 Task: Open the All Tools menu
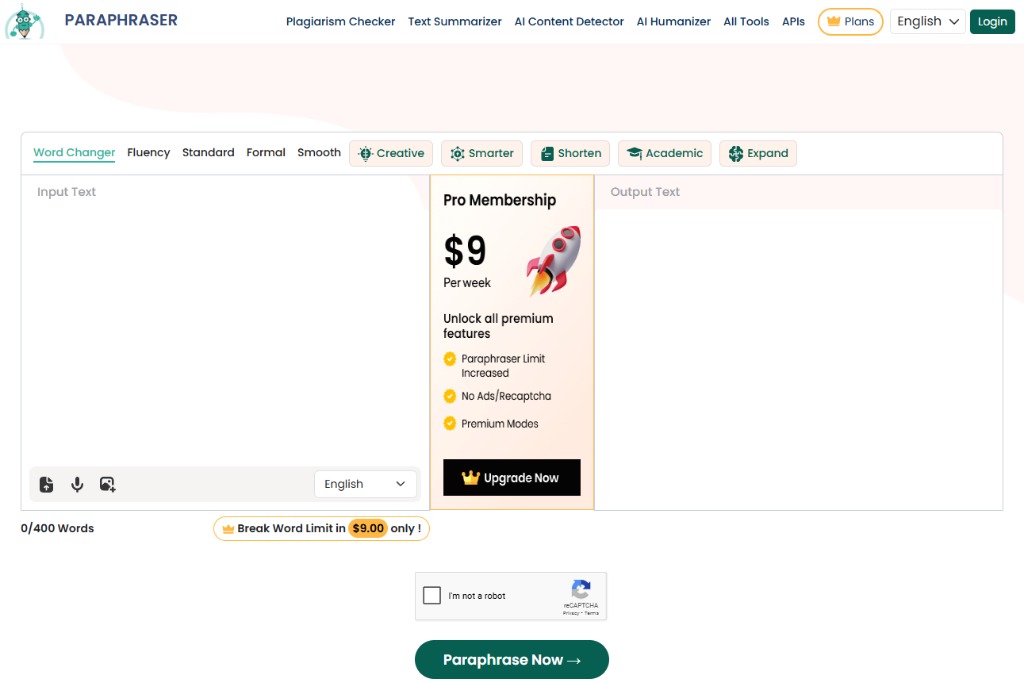[x=746, y=21]
